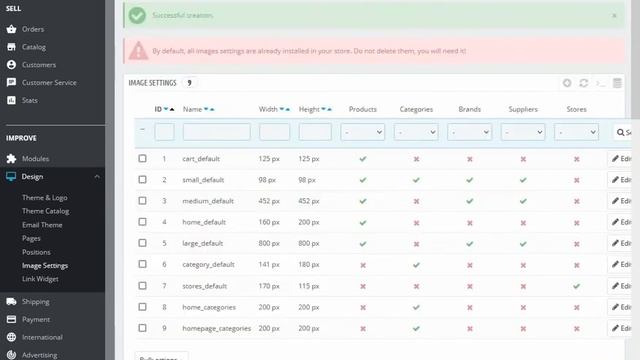
Task: Edit the small_default image setting
Action: point(621,180)
